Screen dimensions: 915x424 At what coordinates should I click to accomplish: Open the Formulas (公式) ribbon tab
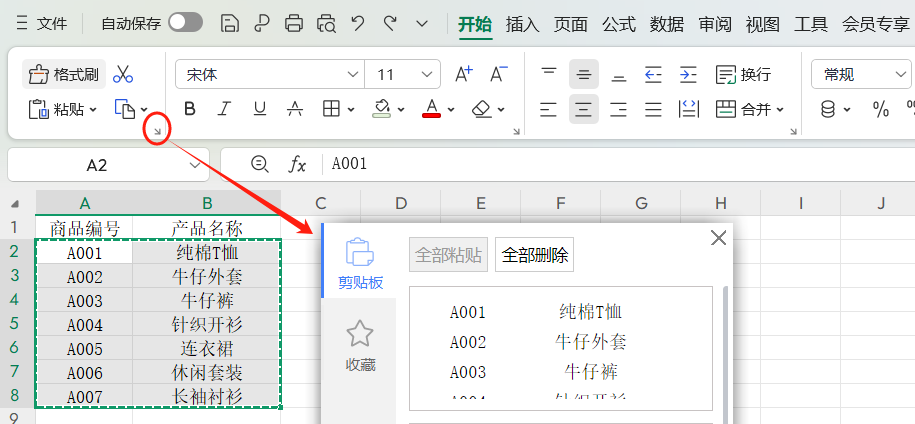click(619, 24)
